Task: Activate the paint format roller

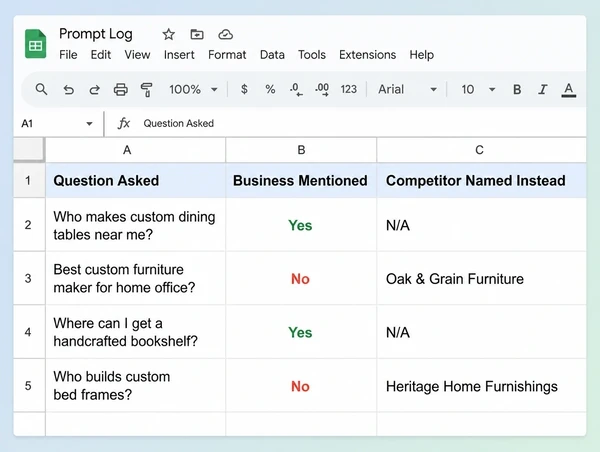Action: coord(146,90)
